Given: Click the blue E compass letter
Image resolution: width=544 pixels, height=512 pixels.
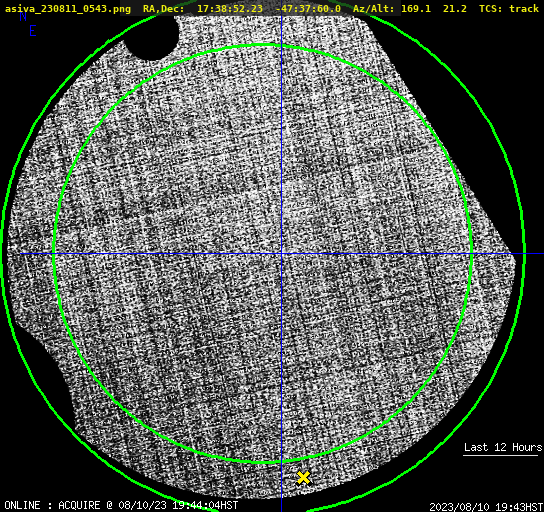Looking at the screenshot, I should point(33,31).
